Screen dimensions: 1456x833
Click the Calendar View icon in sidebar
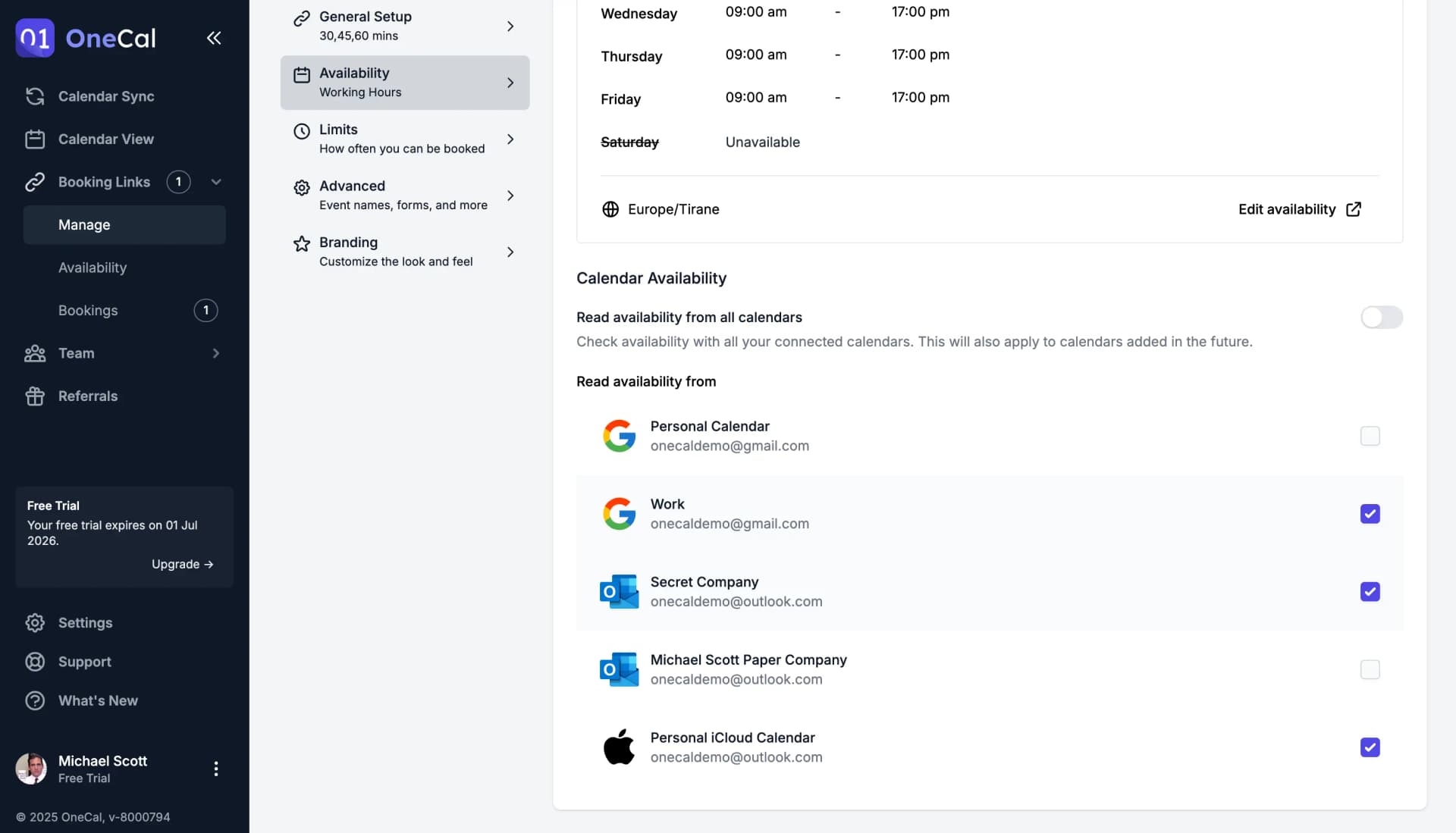coord(34,138)
